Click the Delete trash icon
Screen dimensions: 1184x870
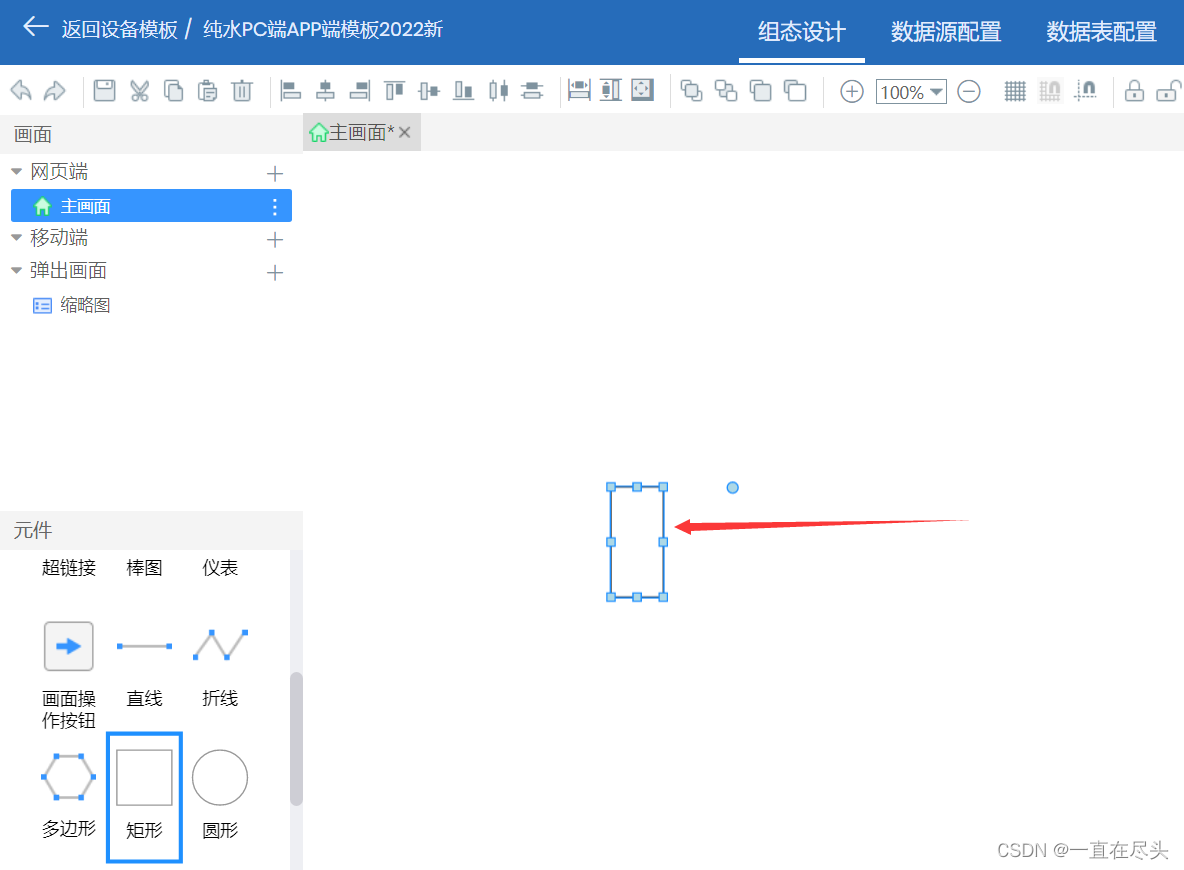coord(241,90)
